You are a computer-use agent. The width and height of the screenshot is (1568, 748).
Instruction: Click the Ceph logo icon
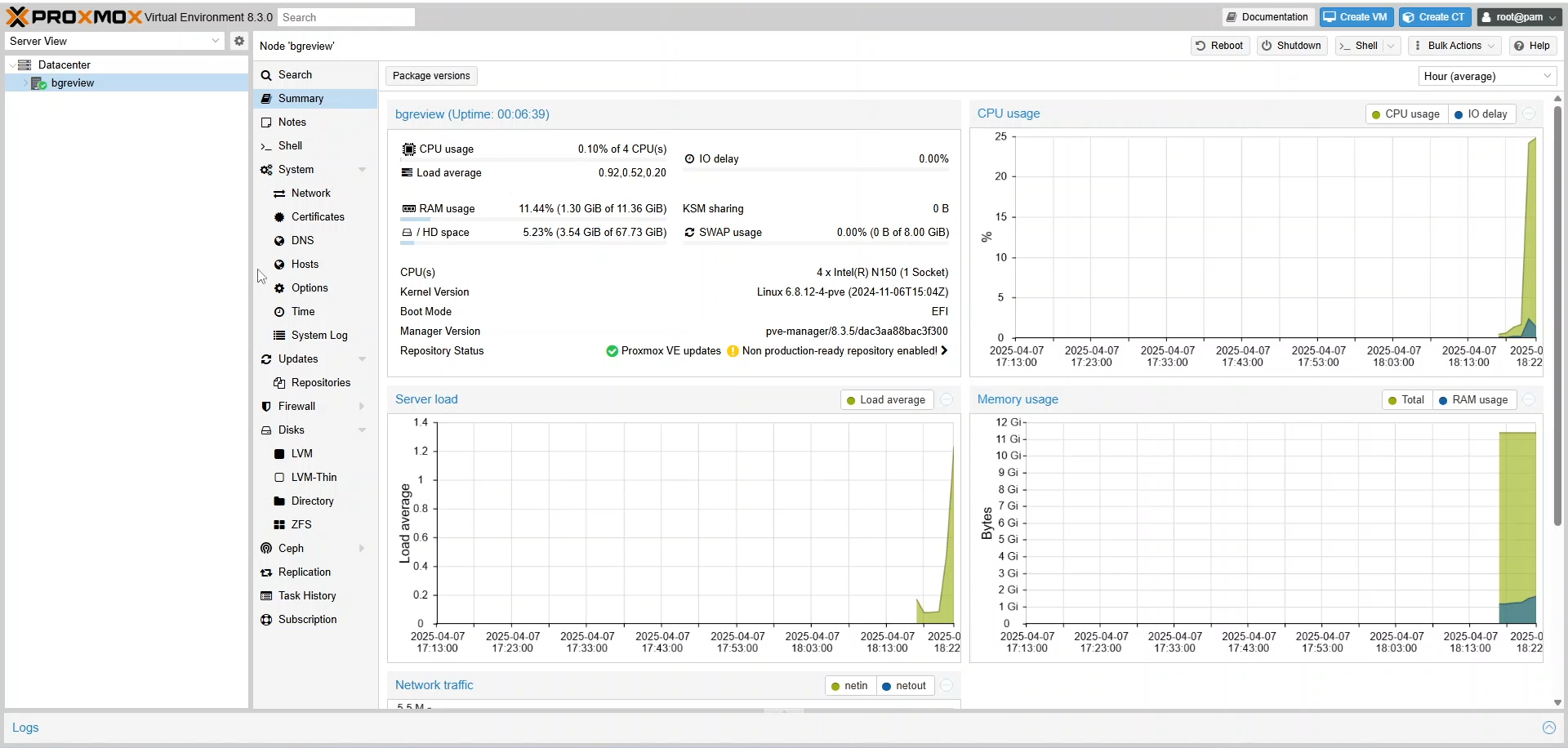click(266, 549)
